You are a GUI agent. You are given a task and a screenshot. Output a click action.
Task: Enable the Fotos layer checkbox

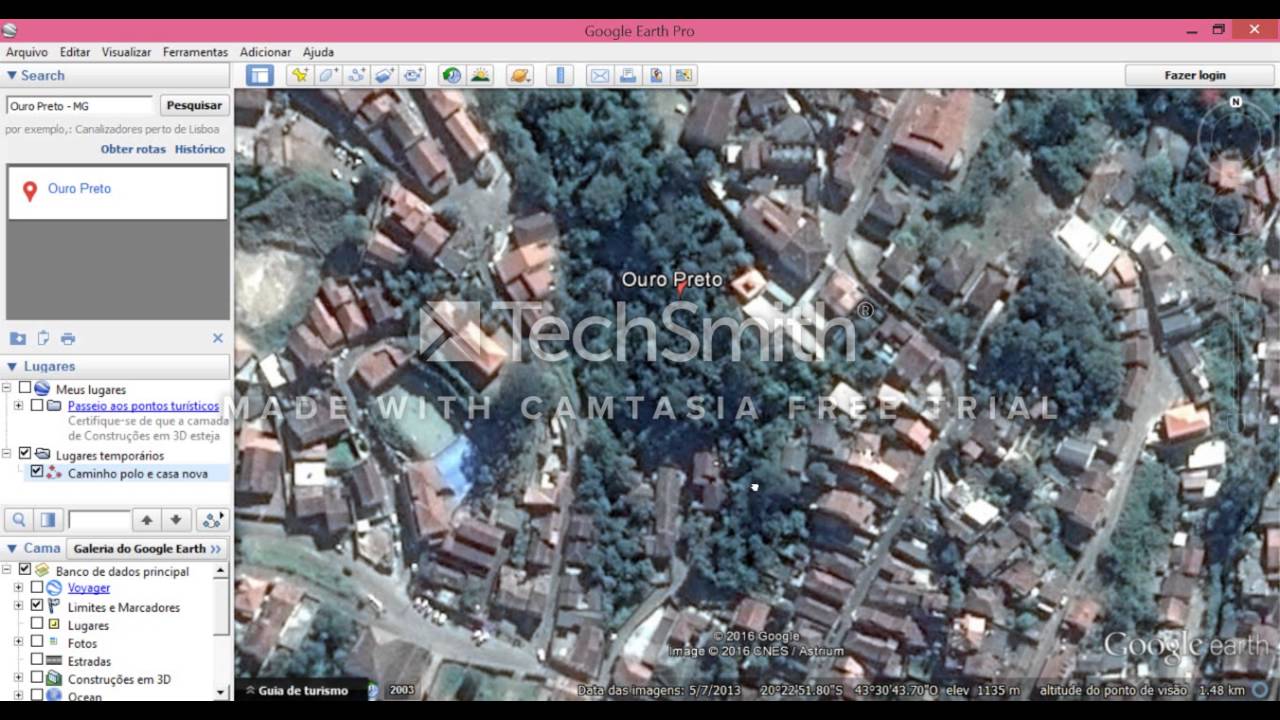point(37,642)
